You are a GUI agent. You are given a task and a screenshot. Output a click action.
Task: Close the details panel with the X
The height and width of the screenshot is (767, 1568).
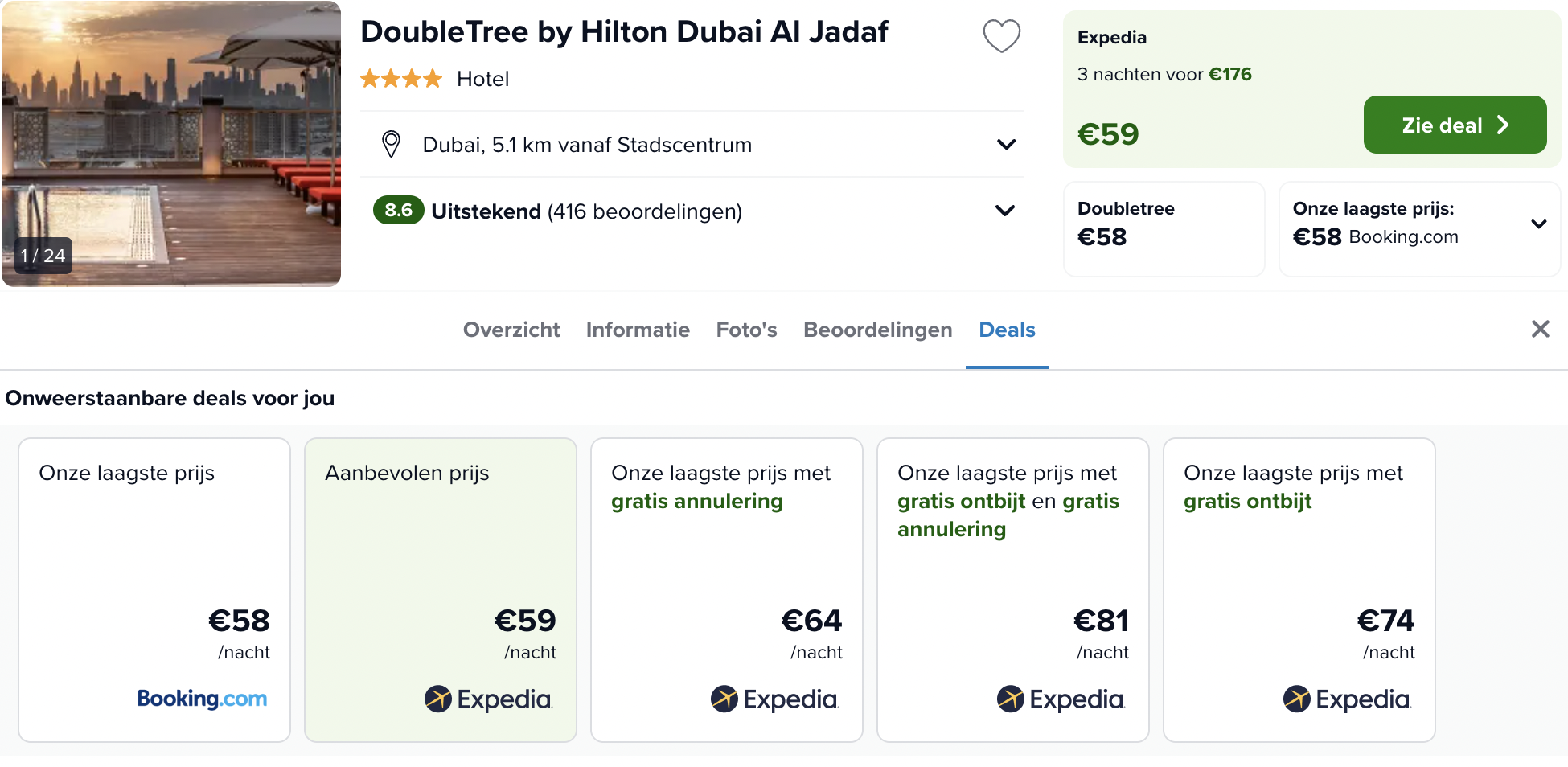(x=1540, y=329)
